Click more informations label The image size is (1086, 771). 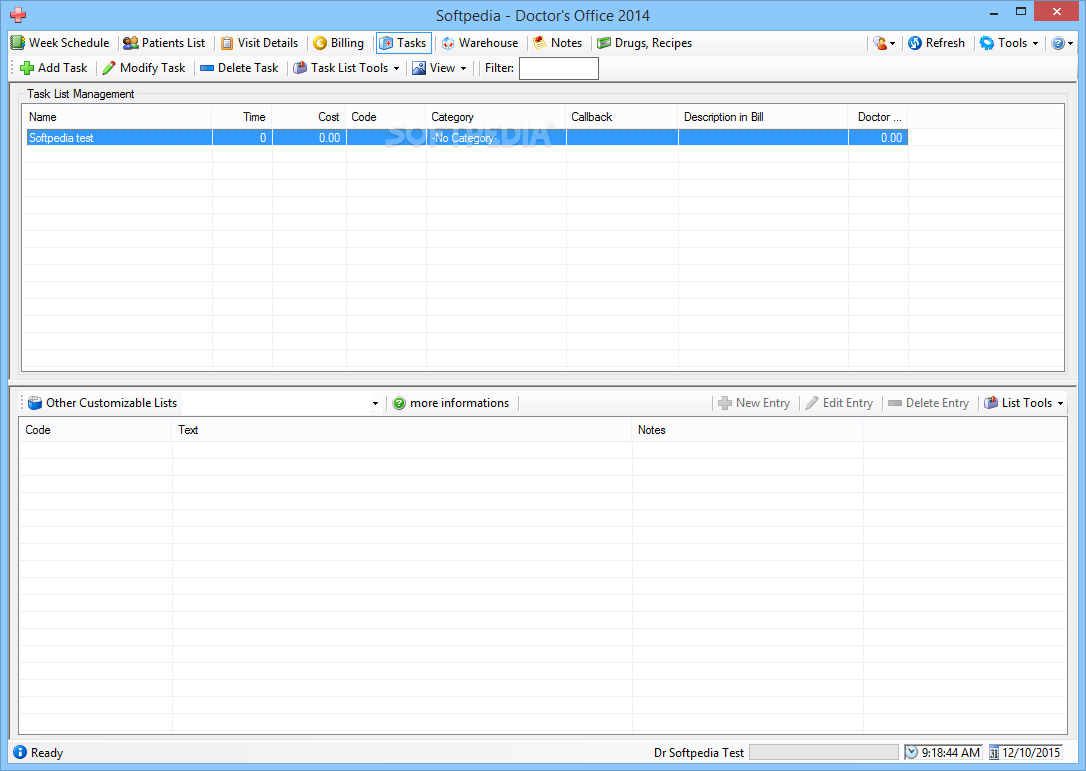tap(459, 403)
